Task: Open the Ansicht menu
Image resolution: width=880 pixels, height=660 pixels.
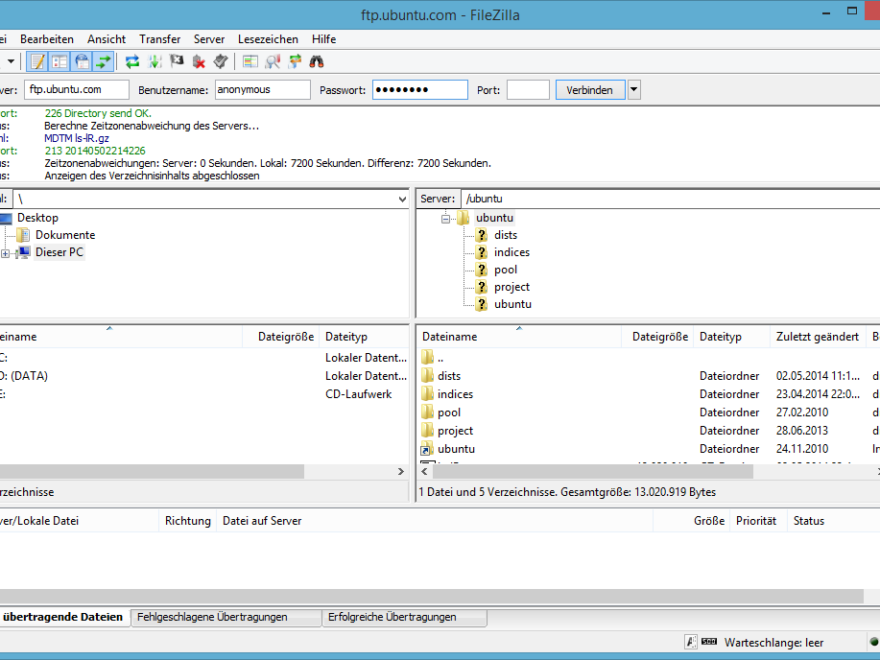Action: point(106,39)
